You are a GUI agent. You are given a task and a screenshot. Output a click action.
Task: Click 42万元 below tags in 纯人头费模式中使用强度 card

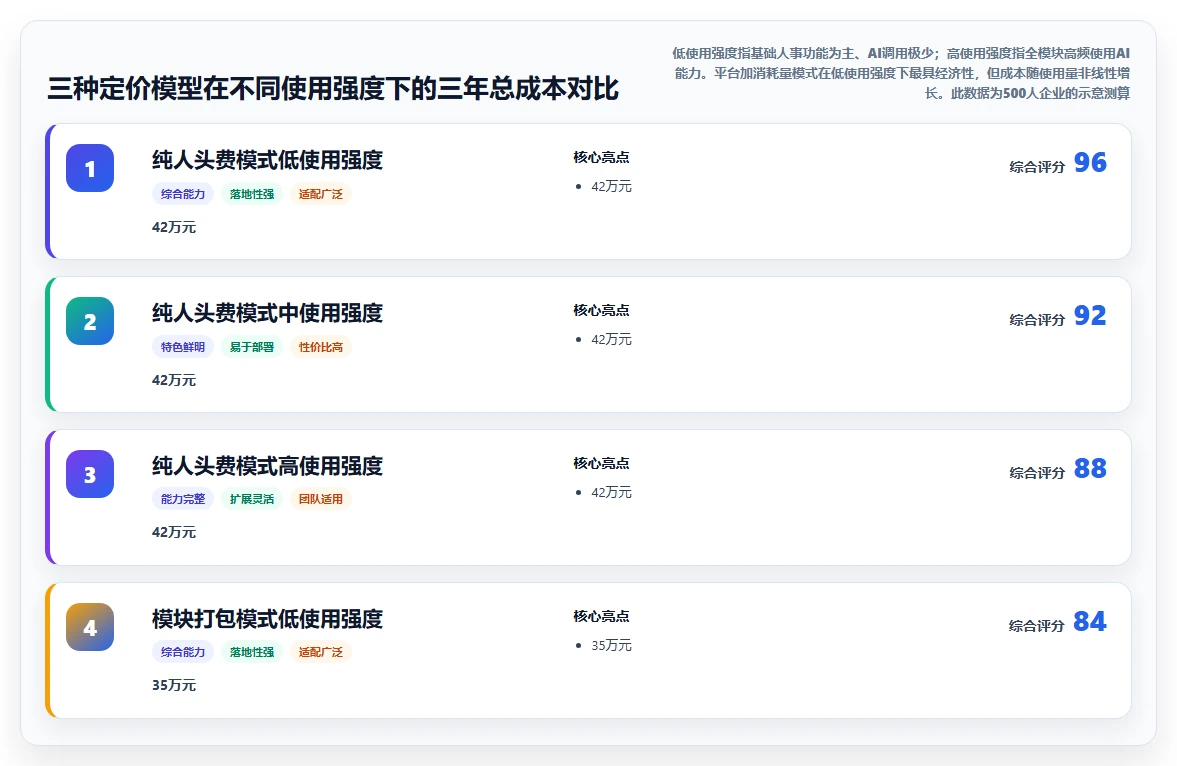click(x=173, y=380)
